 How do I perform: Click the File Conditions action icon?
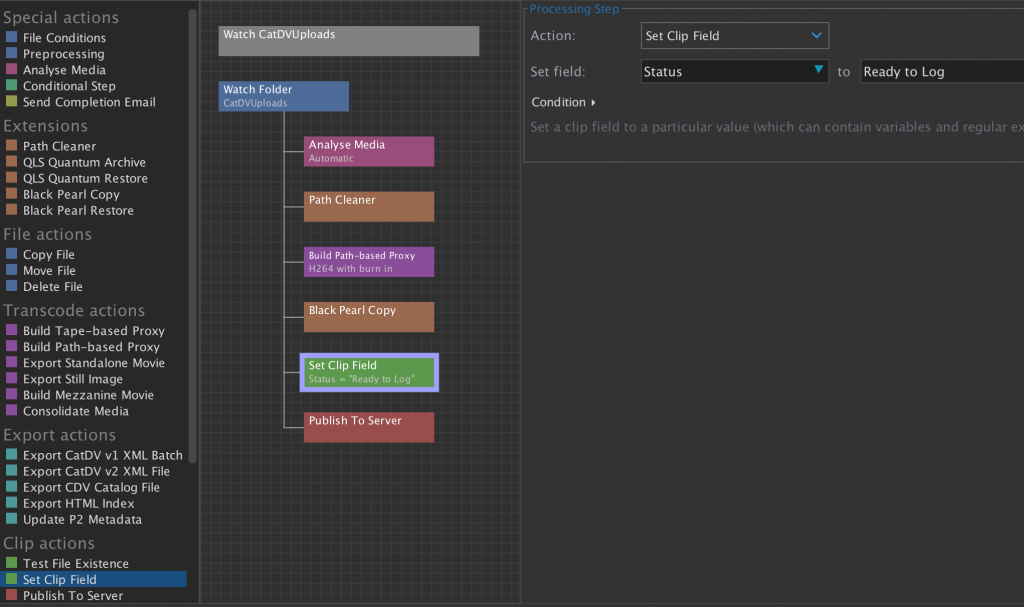tap(11, 38)
